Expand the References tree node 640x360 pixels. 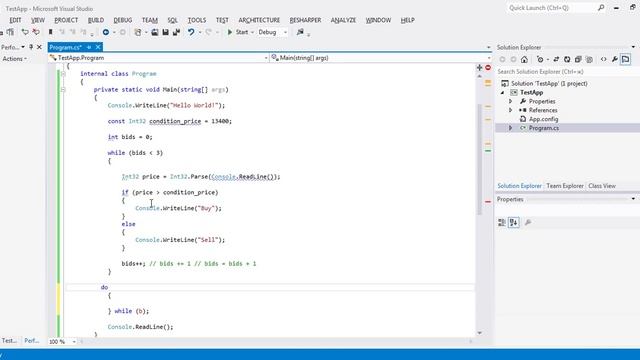click(x=510, y=110)
